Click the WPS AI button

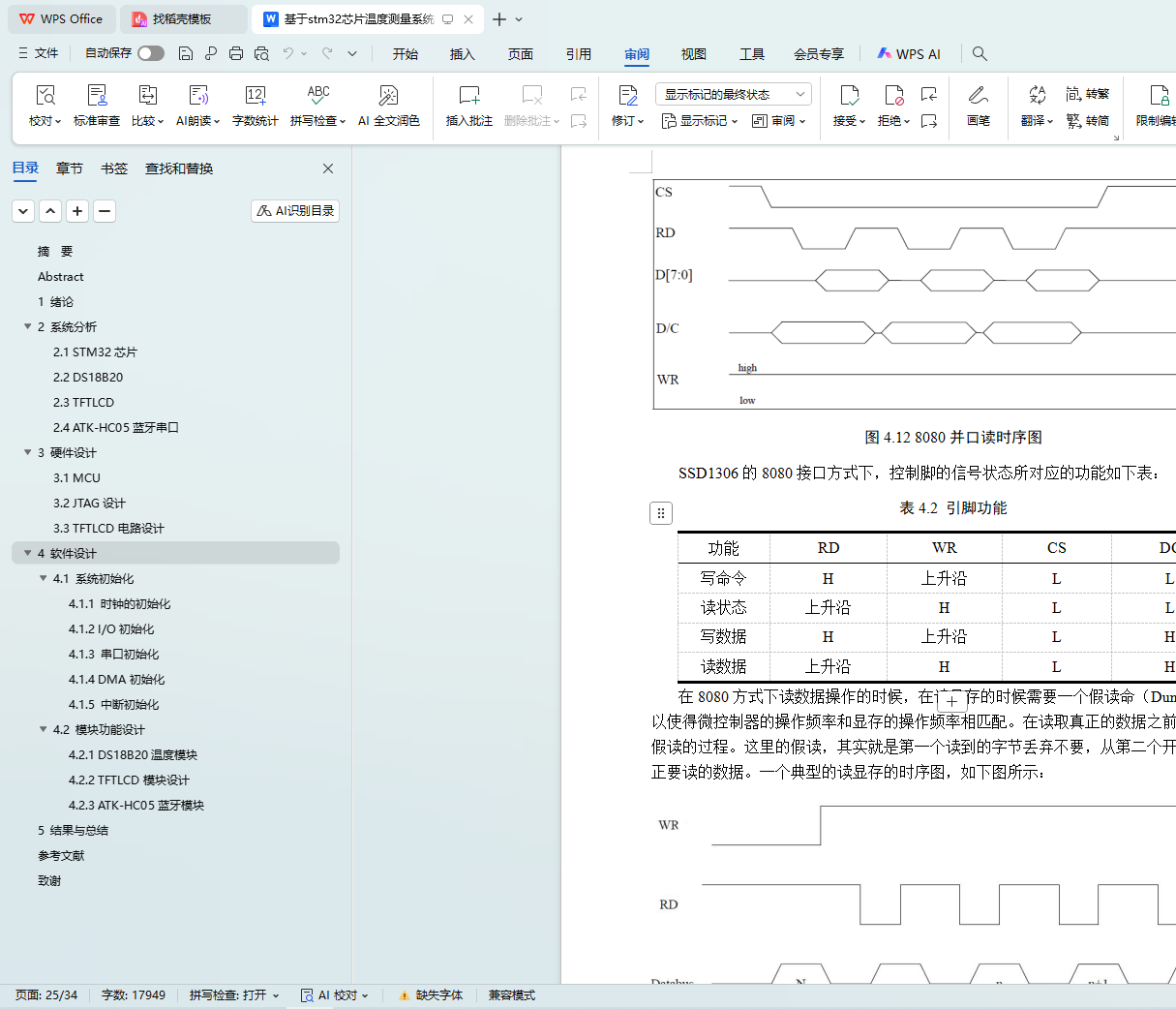tap(908, 54)
